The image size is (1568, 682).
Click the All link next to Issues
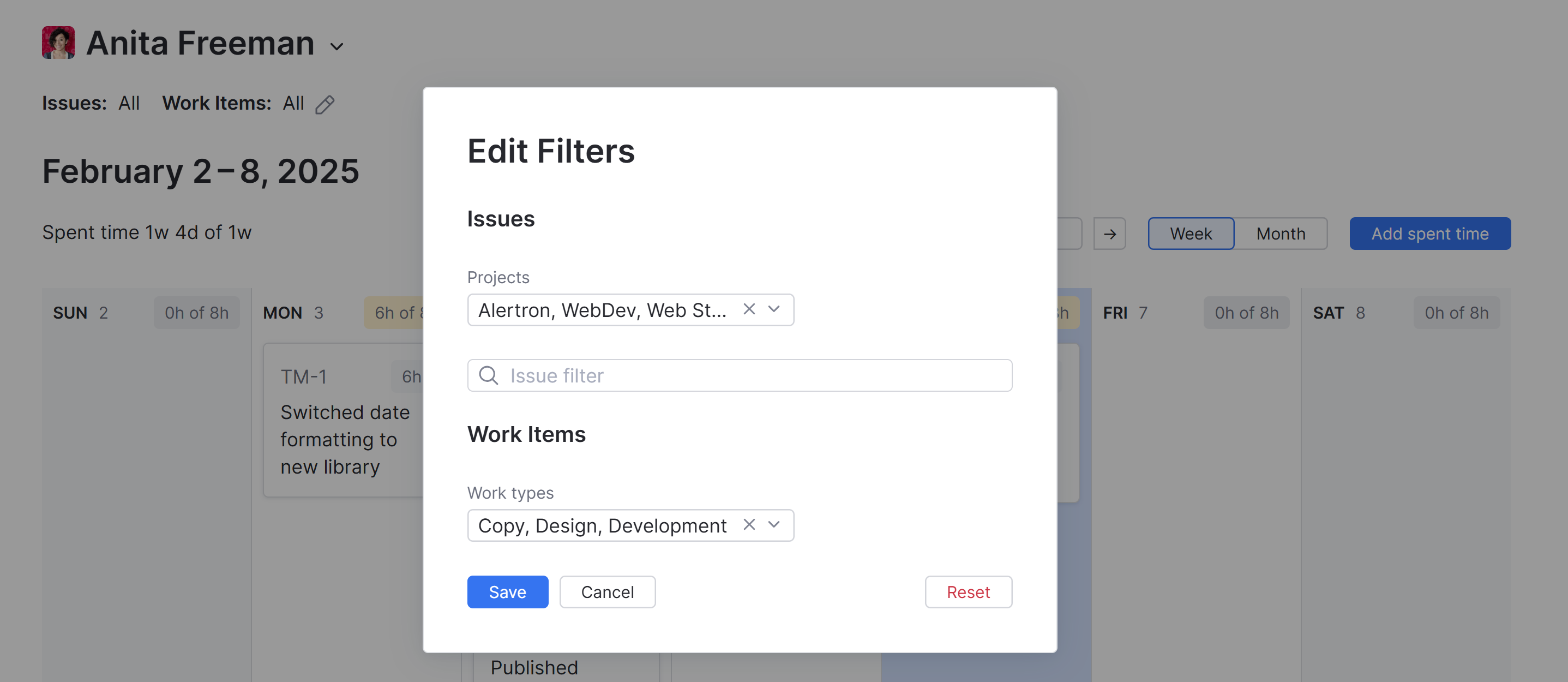(128, 103)
